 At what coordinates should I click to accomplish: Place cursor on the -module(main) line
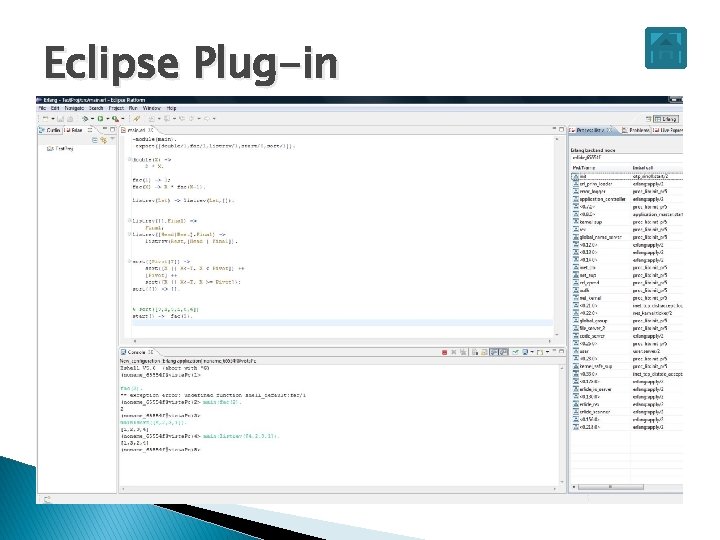click(155, 139)
